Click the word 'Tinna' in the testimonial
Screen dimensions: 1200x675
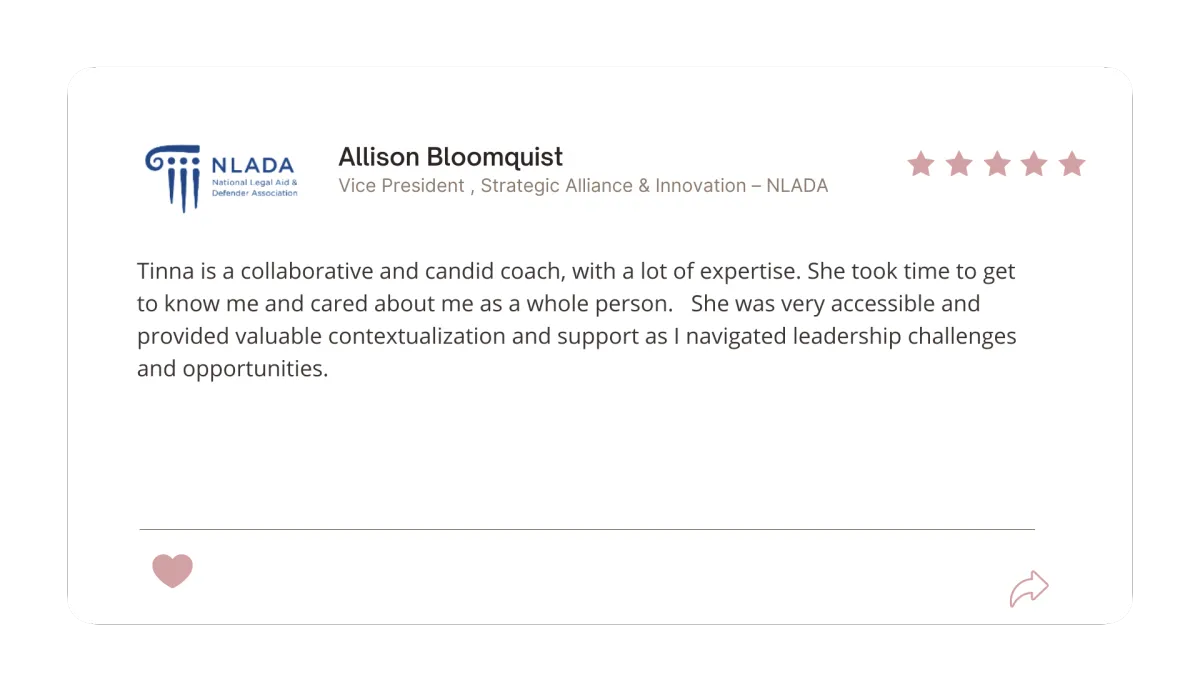[x=161, y=271]
